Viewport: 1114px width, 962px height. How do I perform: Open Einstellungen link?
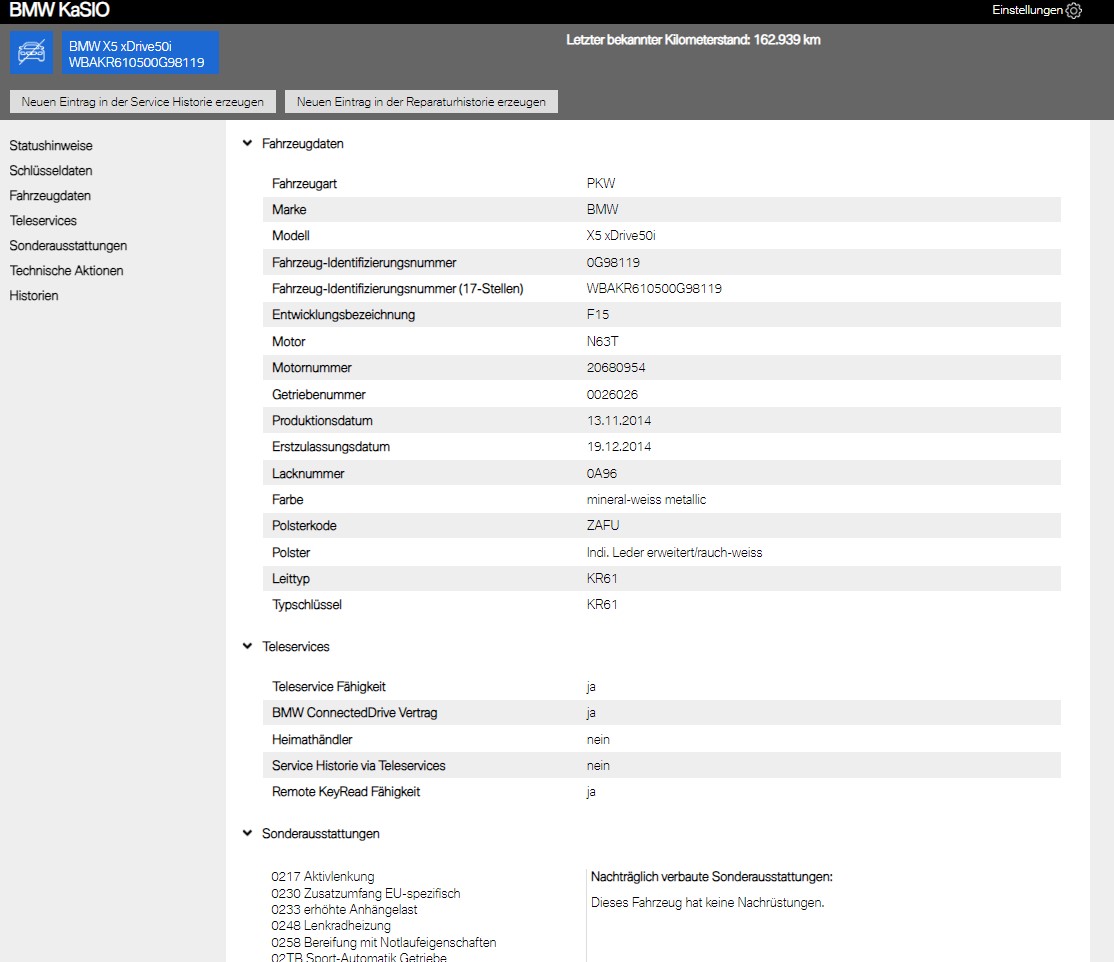(1027, 10)
